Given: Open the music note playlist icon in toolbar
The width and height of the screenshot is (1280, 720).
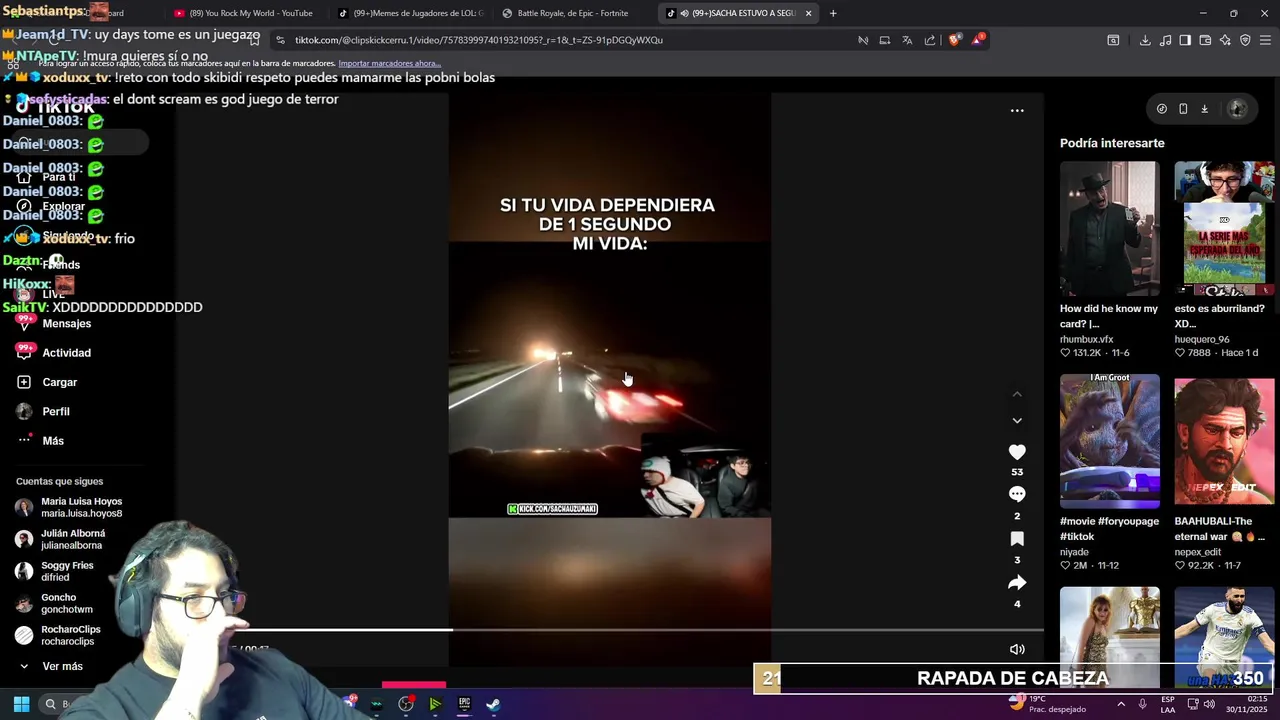Looking at the screenshot, I should click(1165, 40).
